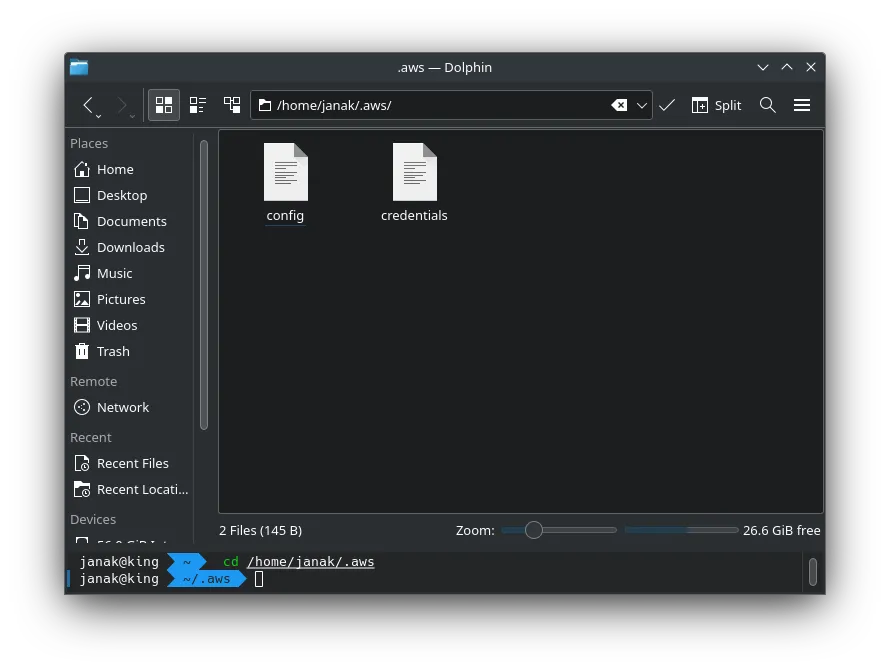
Task: Enable Split view
Action: (716, 105)
